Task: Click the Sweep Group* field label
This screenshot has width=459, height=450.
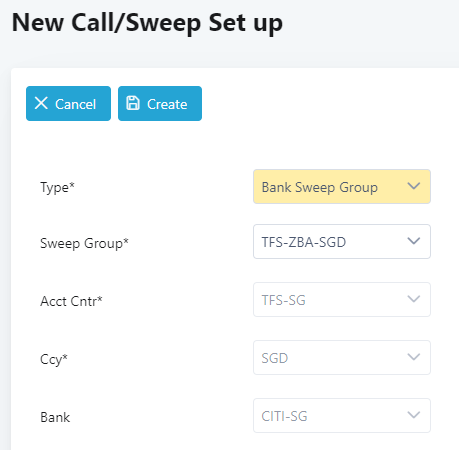Action: point(84,243)
